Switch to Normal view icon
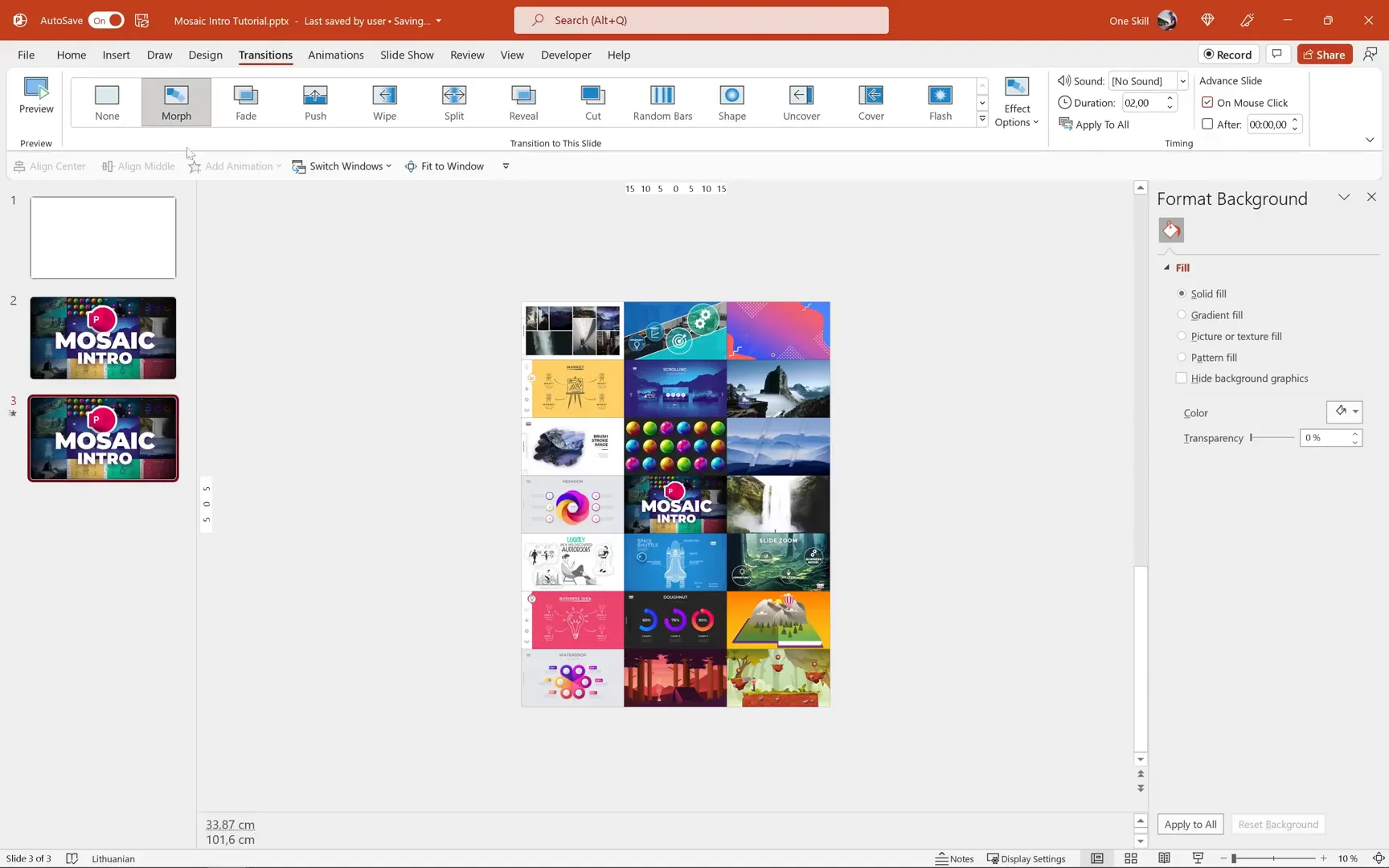The width and height of the screenshot is (1389, 868). click(x=1097, y=858)
